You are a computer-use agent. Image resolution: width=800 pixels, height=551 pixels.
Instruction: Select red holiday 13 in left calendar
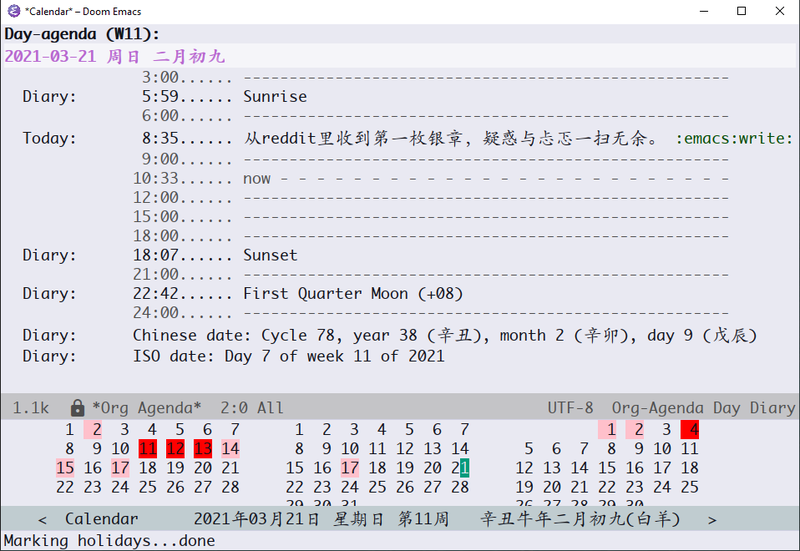point(203,449)
